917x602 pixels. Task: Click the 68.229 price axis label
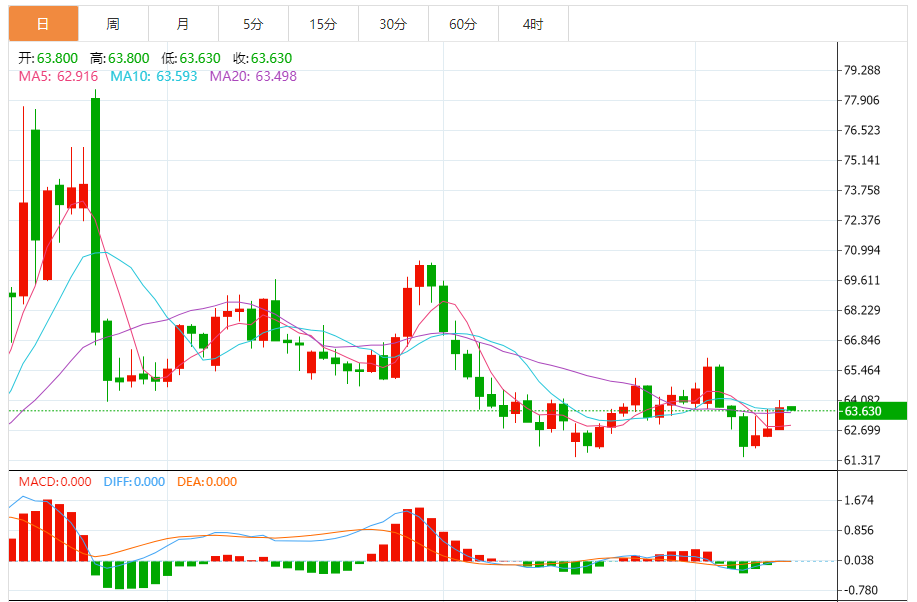862,310
